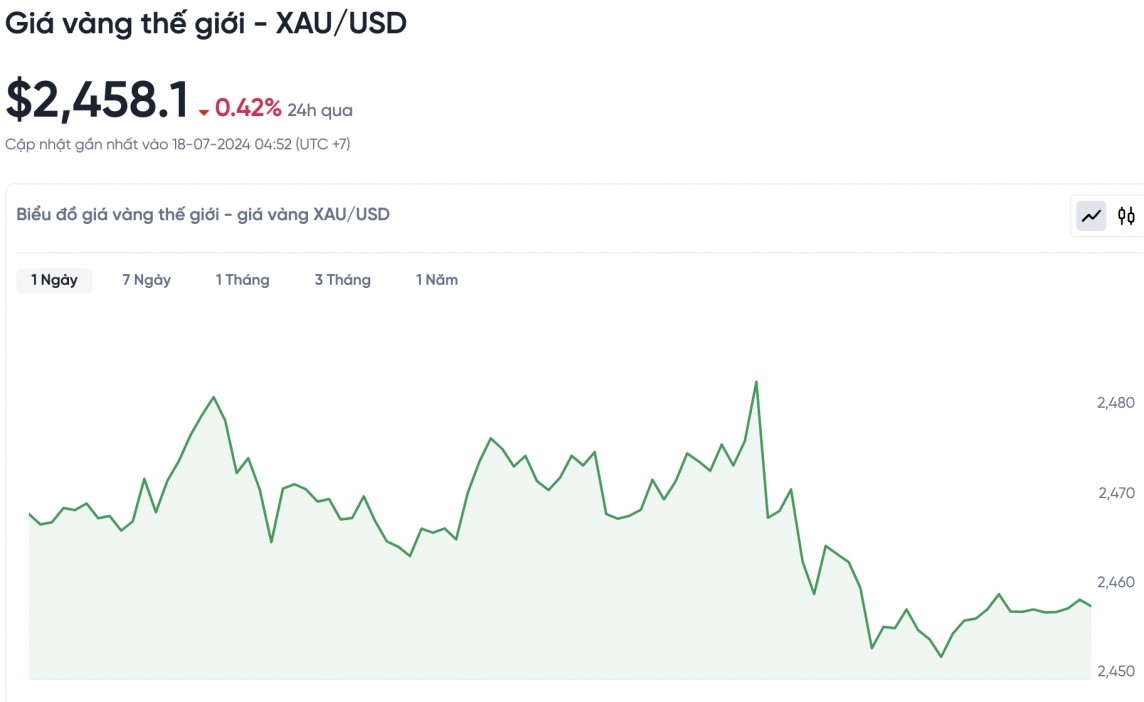
Task: Click the red down arrow beside 0.42%
Action: [x=204, y=112]
